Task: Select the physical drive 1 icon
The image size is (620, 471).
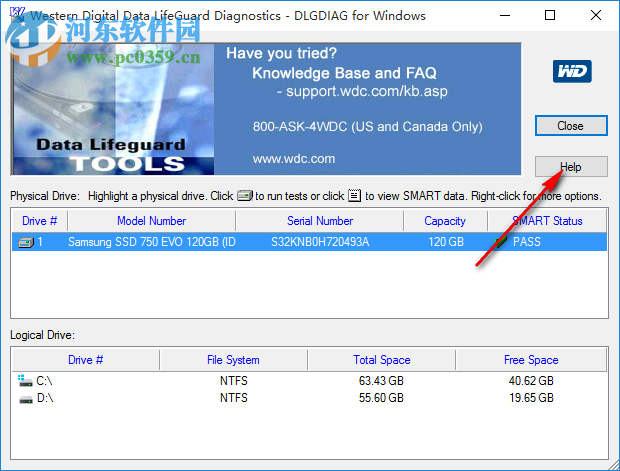Action: tap(26, 242)
